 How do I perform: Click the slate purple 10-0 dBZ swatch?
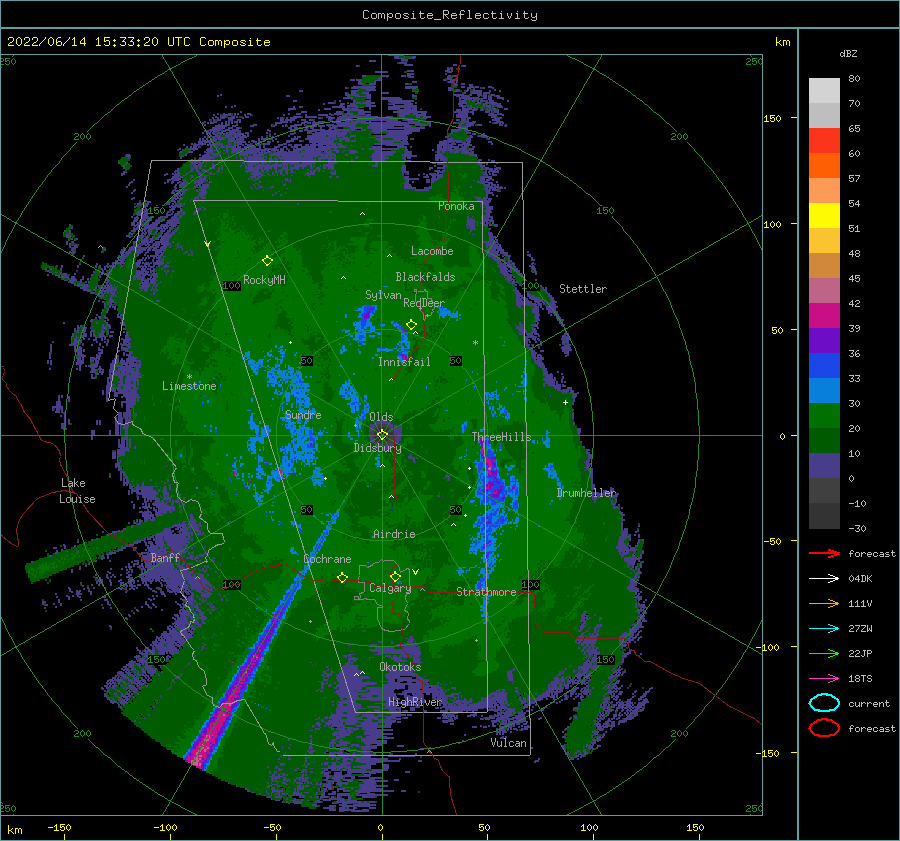click(824, 466)
